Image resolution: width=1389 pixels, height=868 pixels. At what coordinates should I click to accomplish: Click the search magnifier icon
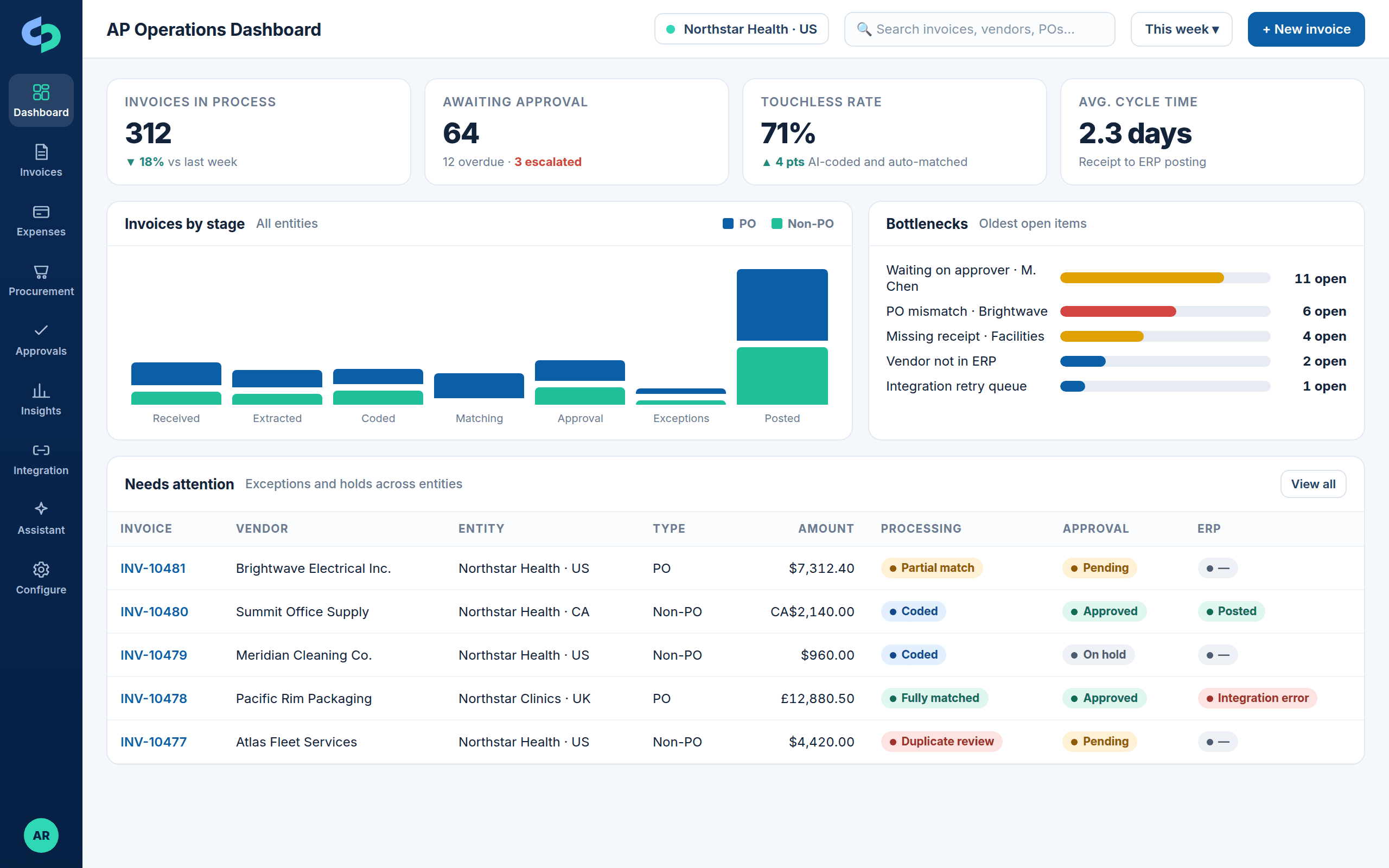pos(864,29)
